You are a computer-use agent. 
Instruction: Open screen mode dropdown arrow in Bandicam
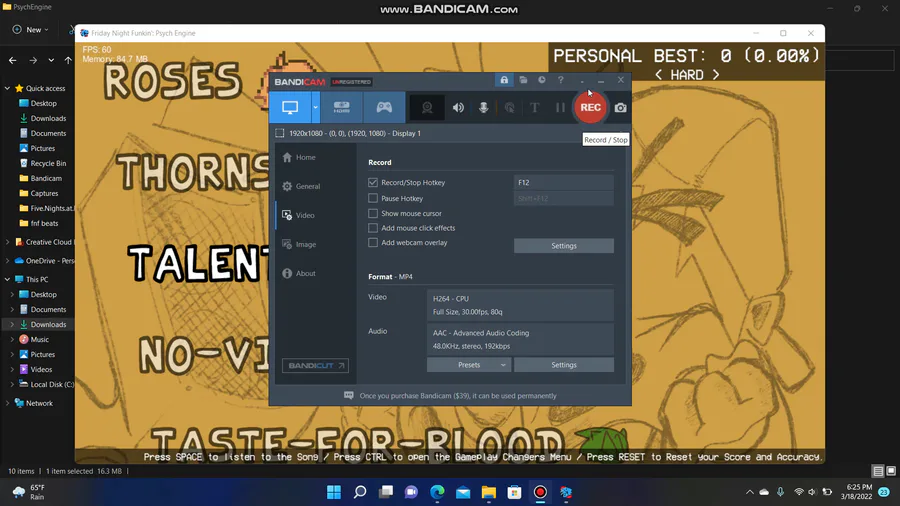coord(315,107)
